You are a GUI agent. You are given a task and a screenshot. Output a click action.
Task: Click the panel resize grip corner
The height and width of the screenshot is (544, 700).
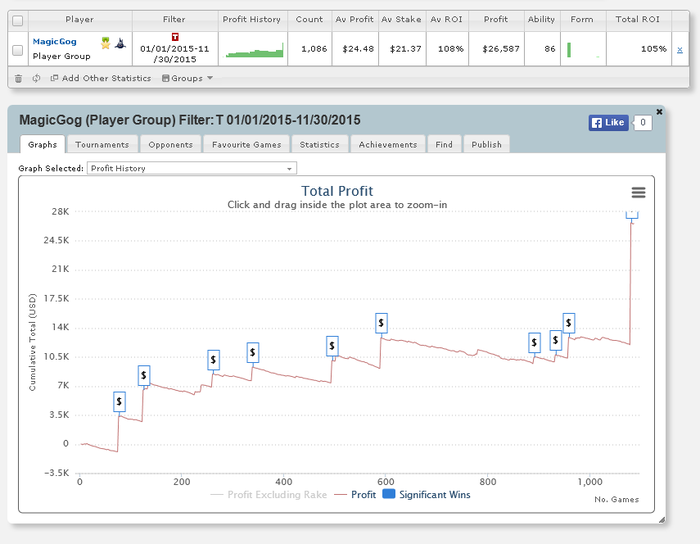[662, 519]
